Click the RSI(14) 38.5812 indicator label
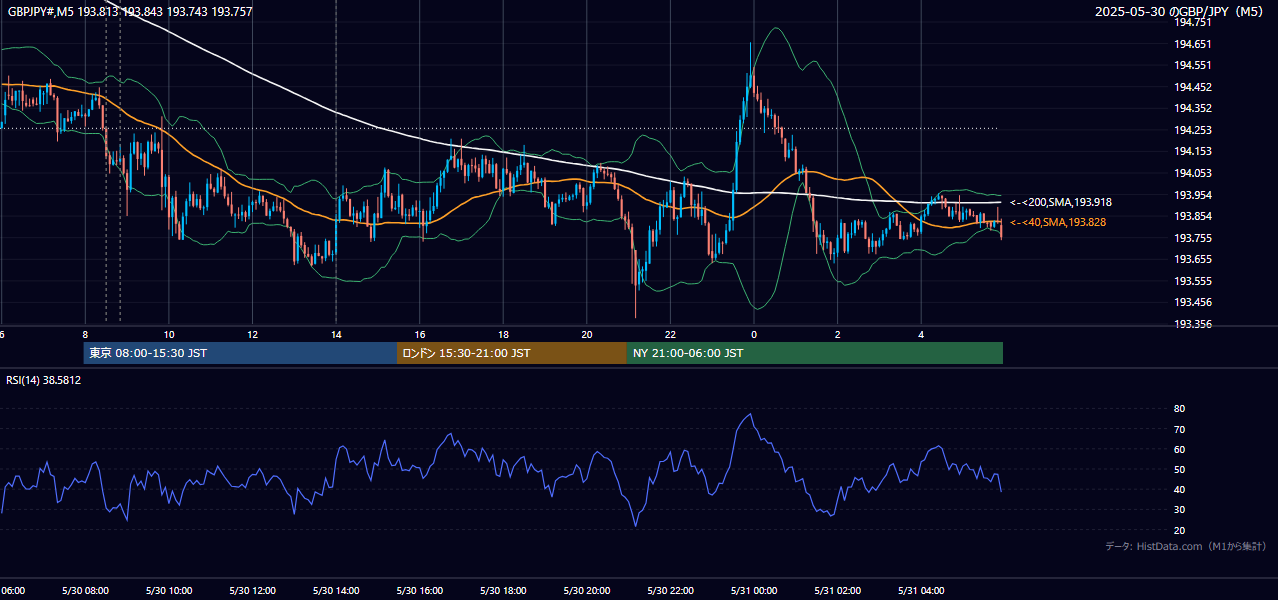The height and width of the screenshot is (600, 1278). tap(44, 380)
